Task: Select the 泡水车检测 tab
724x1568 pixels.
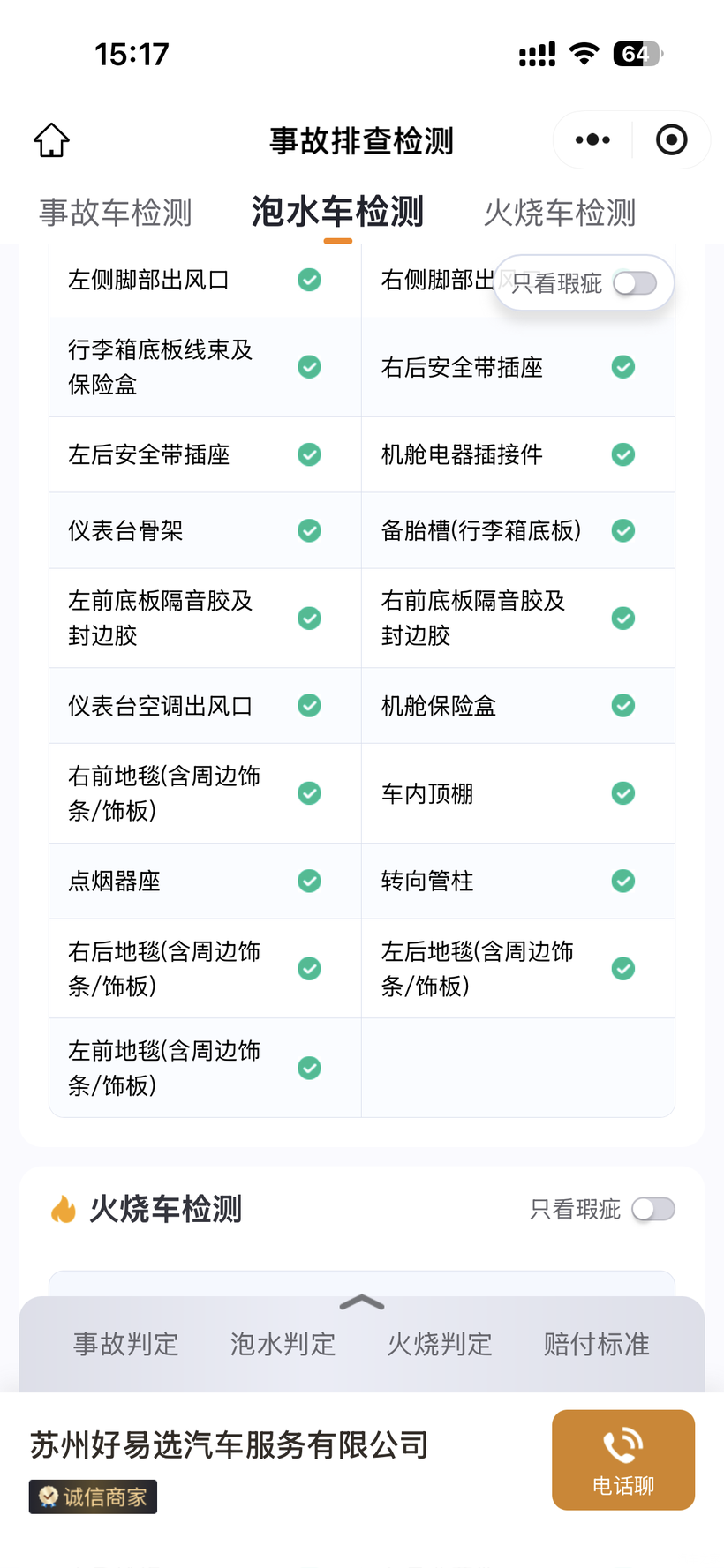Action: coord(337,213)
